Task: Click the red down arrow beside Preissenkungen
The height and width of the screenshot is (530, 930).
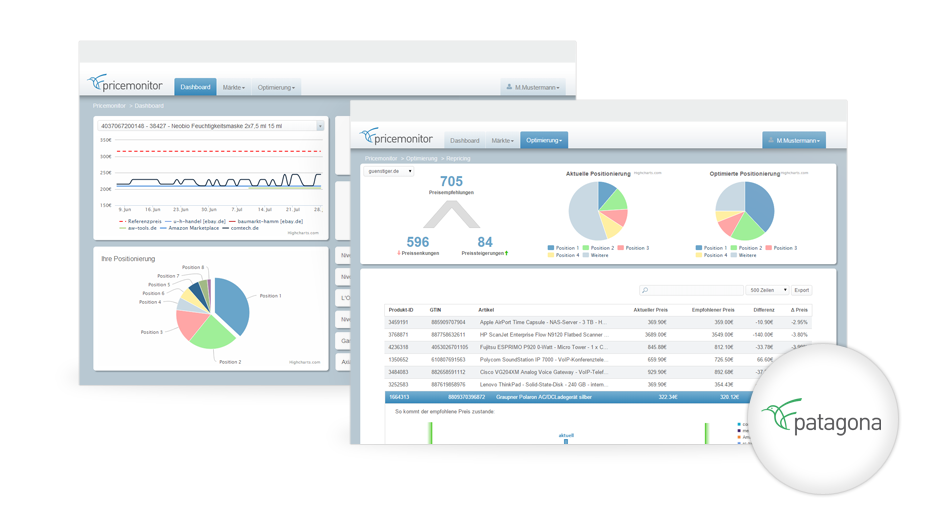Action: coord(399,253)
